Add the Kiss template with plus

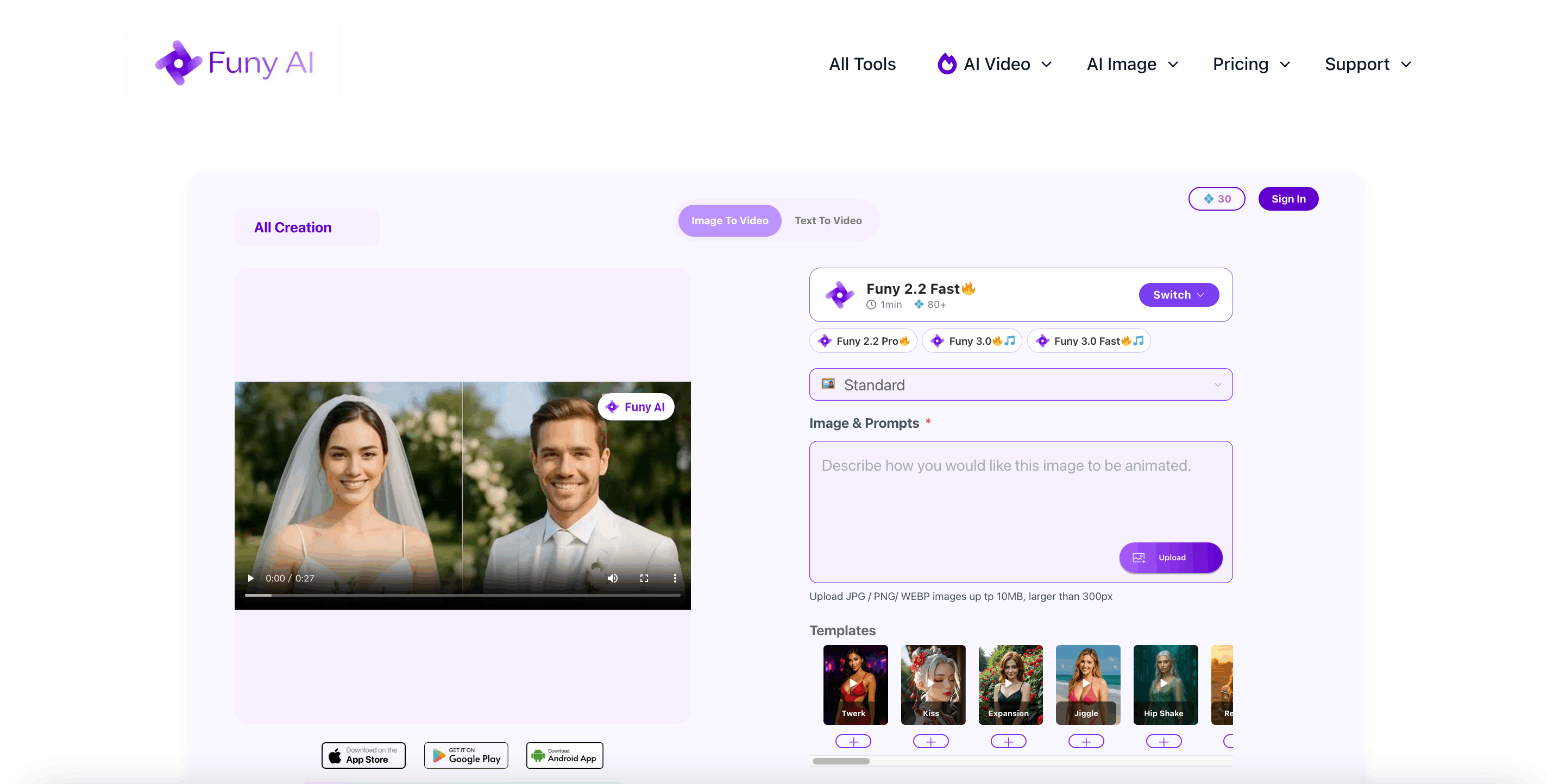pos(931,741)
